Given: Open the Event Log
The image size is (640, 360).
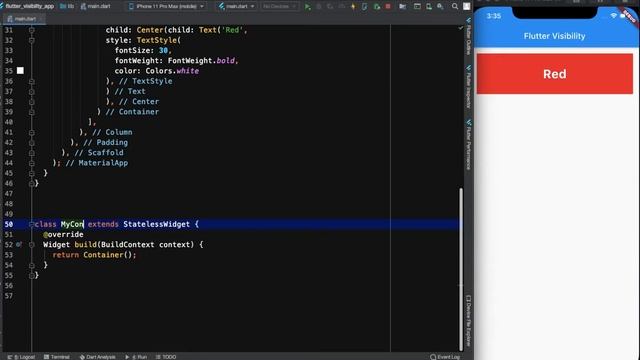Looking at the screenshot, I should click(445, 357).
